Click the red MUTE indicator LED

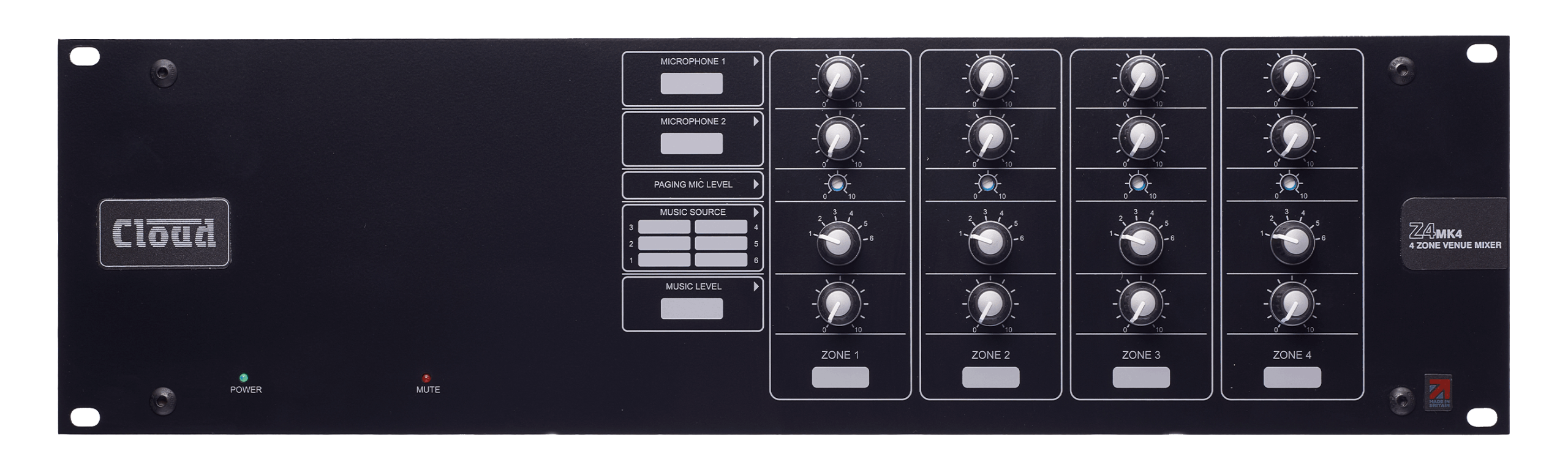426,378
